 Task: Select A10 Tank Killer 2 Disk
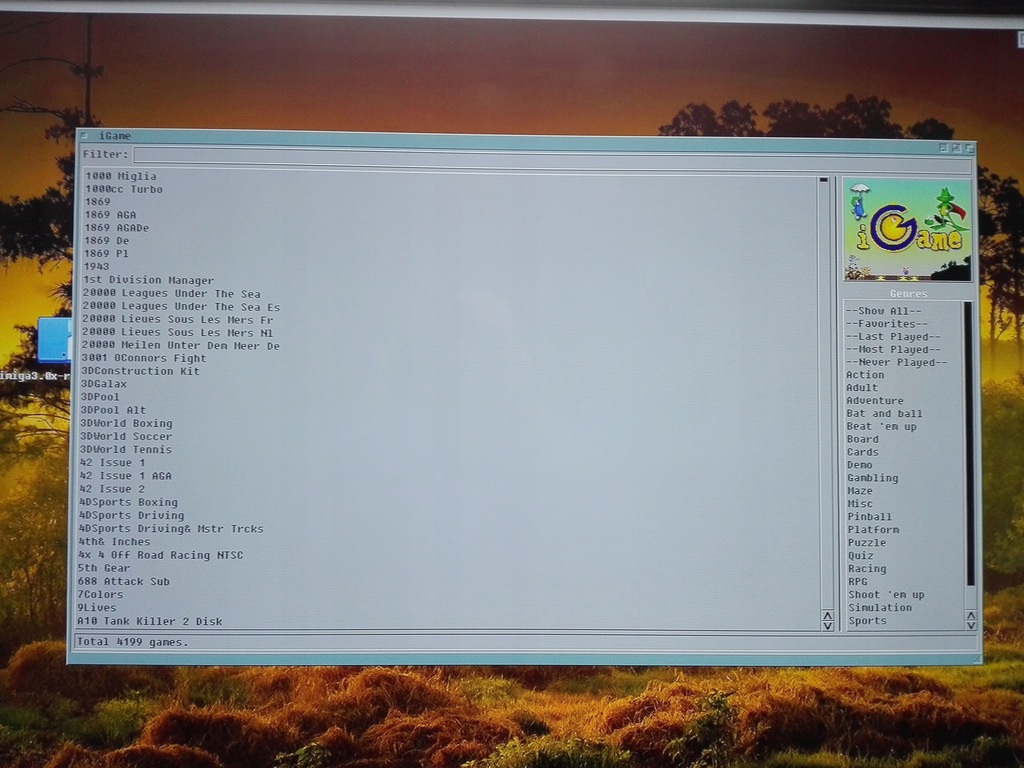150,622
